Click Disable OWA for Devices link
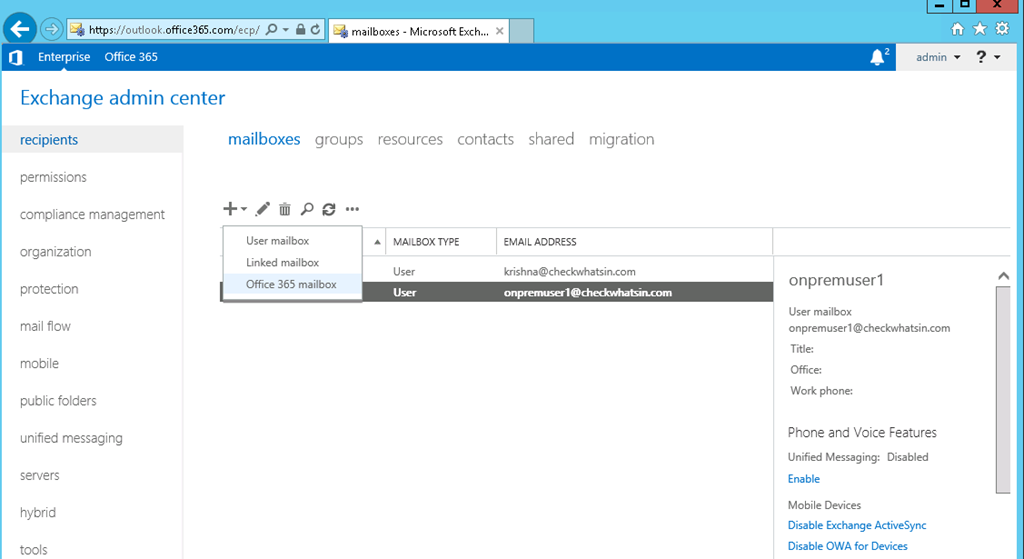The image size is (1024, 559). (847, 546)
